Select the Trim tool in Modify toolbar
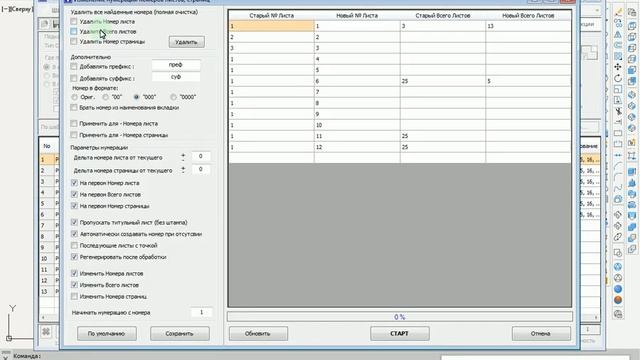 click(x=618, y=111)
